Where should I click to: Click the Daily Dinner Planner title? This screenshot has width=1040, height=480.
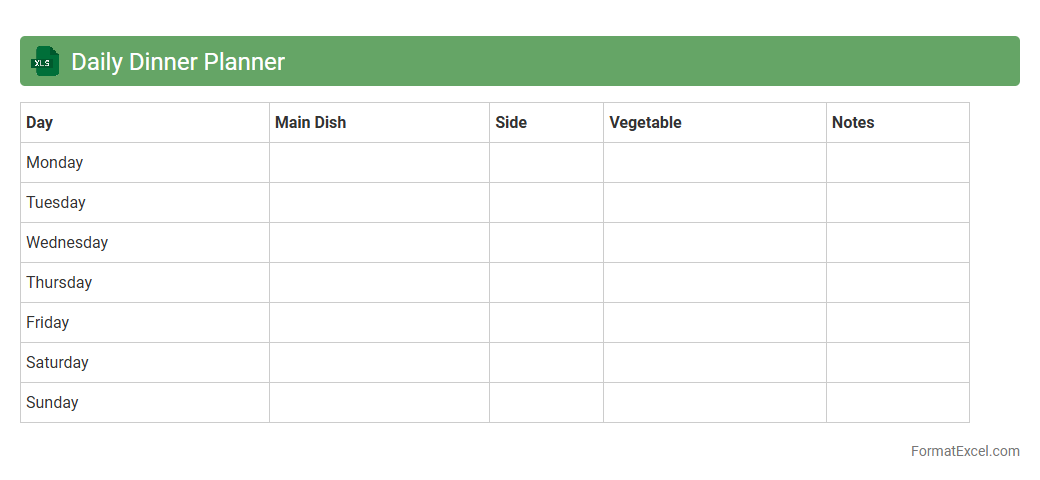click(x=178, y=62)
